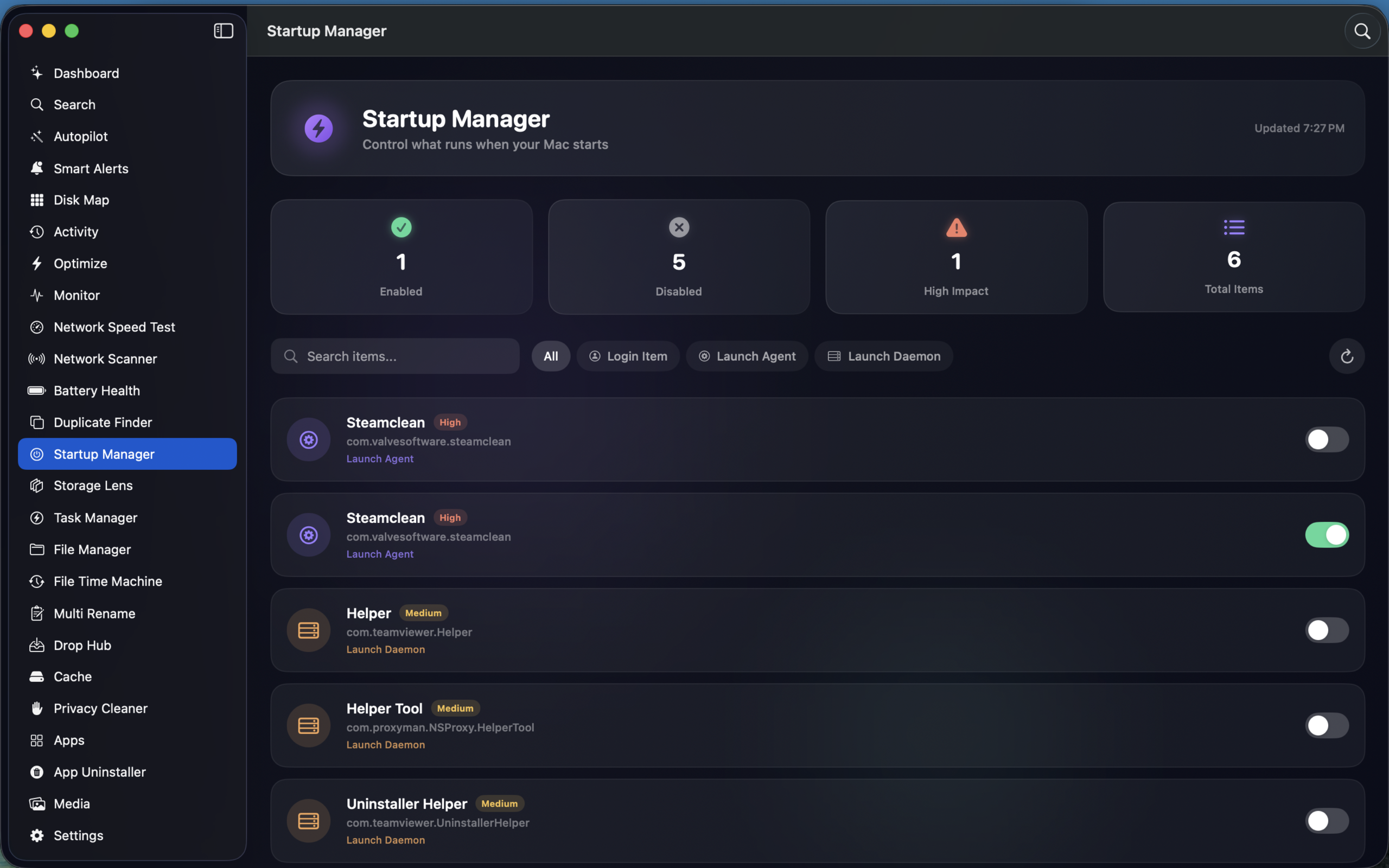
Task: Click the Total Items stat card
Action: 1234,257
